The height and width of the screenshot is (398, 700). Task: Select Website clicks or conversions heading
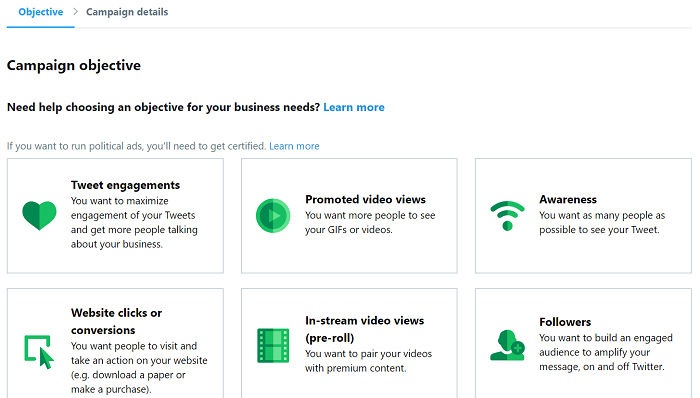[116, 321]
